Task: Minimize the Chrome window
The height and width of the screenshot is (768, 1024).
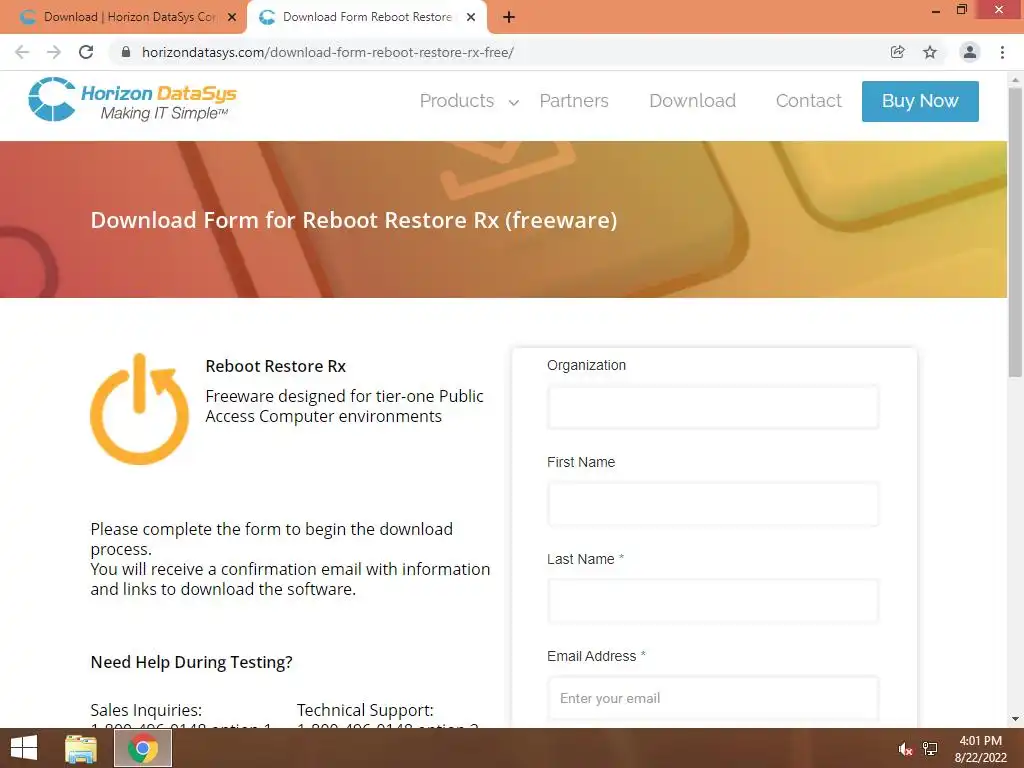Action: pyautogui.click(x=936, y=10)
